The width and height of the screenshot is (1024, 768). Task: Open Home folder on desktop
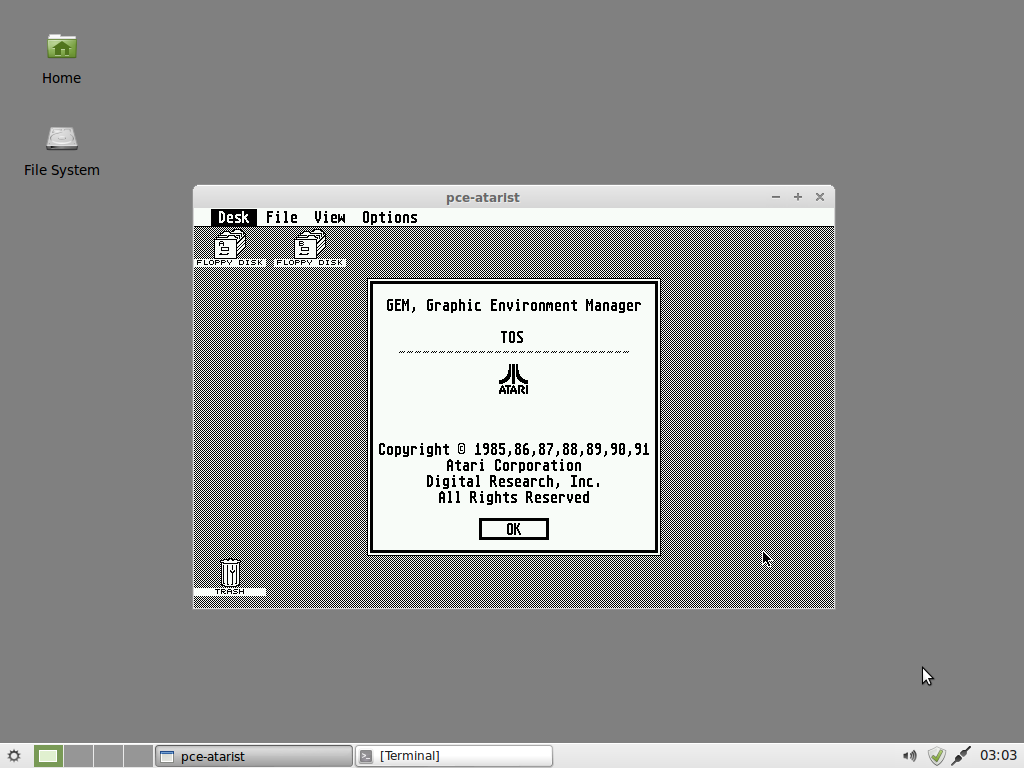(61, 59)
